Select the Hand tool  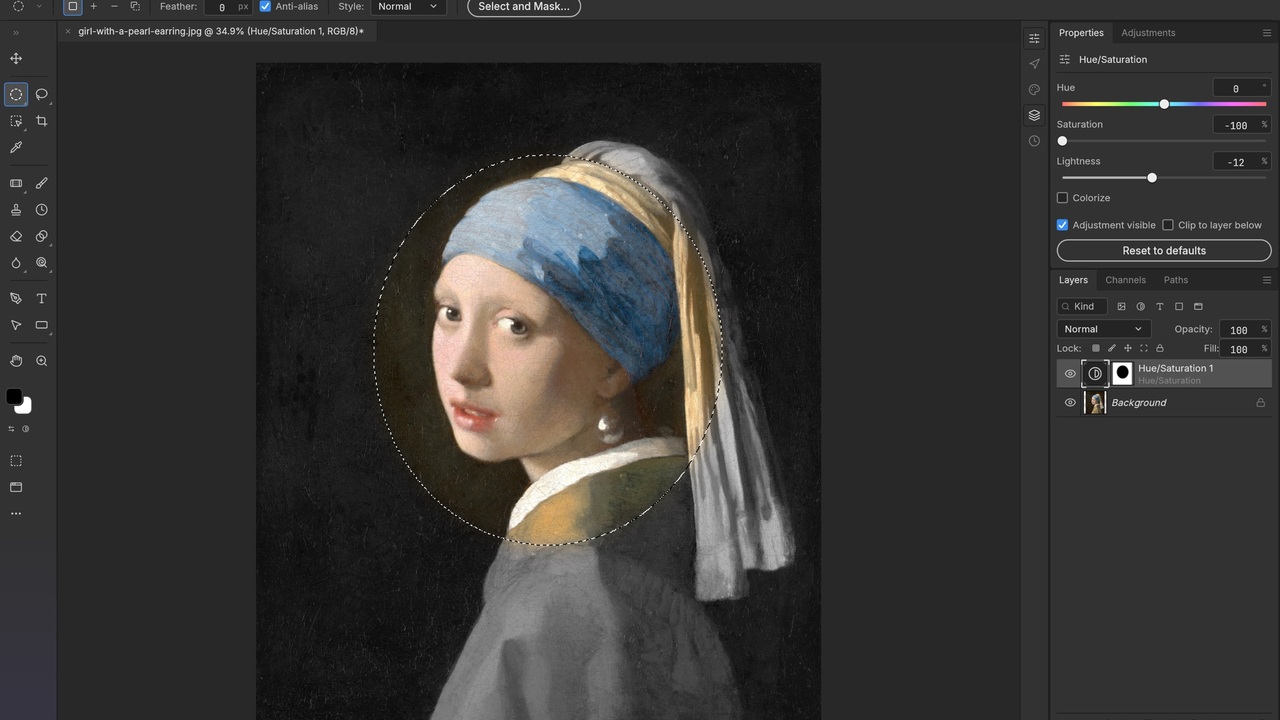[16, 361]
